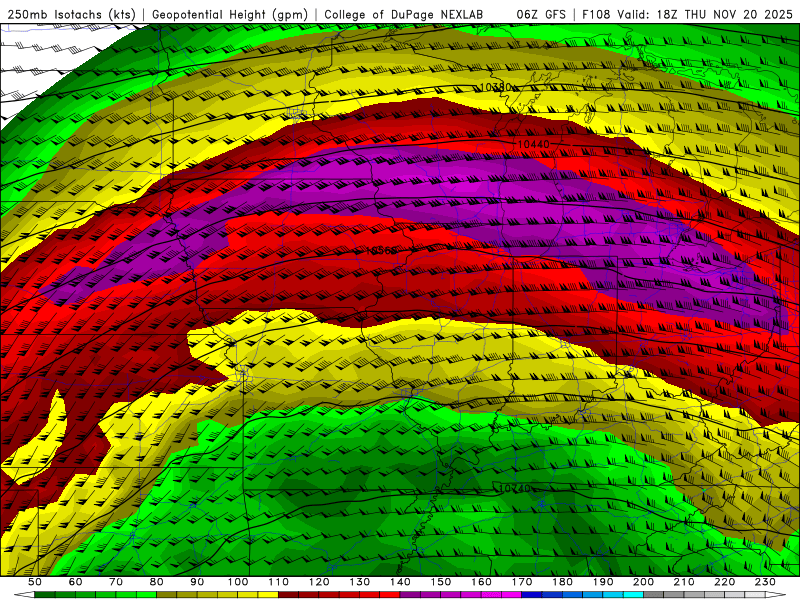This screenshot has width=800, height=600.
Task: Select the 'Geopotential Height (gpm)' header text
Action: (230, 15)
